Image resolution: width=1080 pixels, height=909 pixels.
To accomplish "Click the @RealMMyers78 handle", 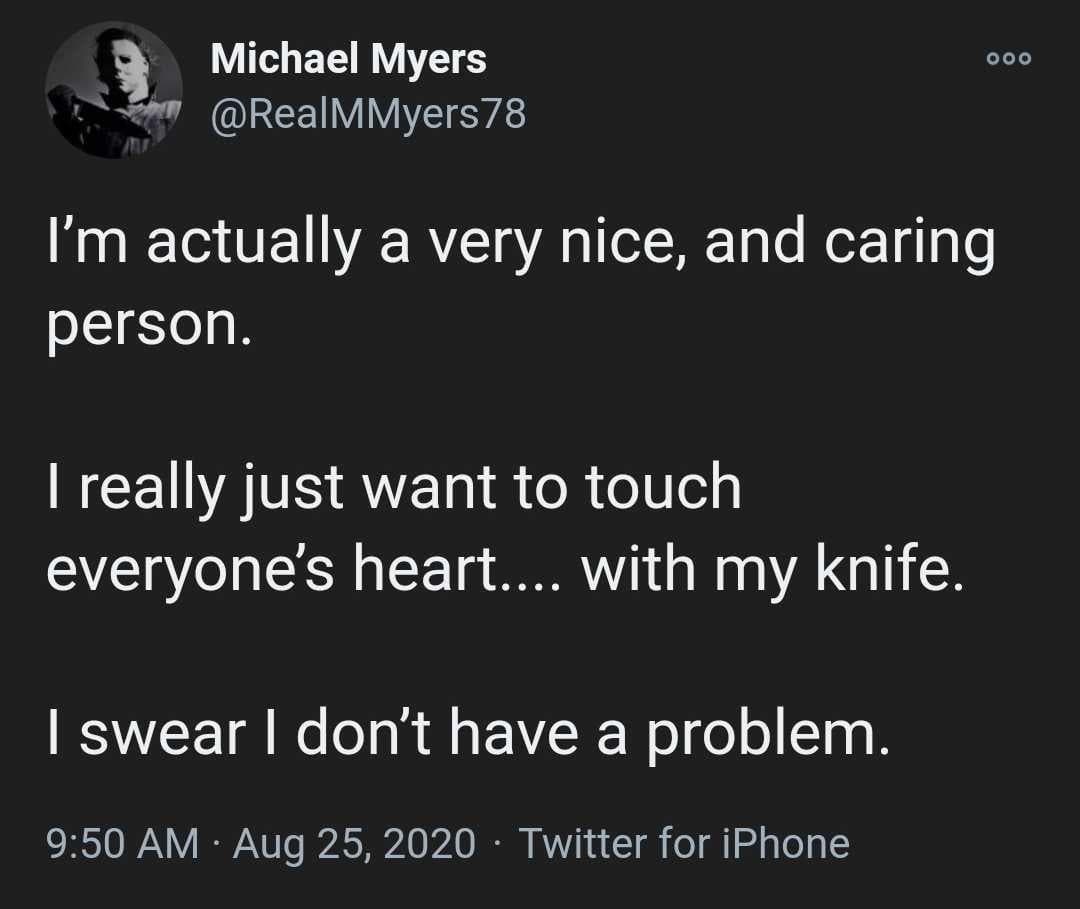I will tap(367, 115).
